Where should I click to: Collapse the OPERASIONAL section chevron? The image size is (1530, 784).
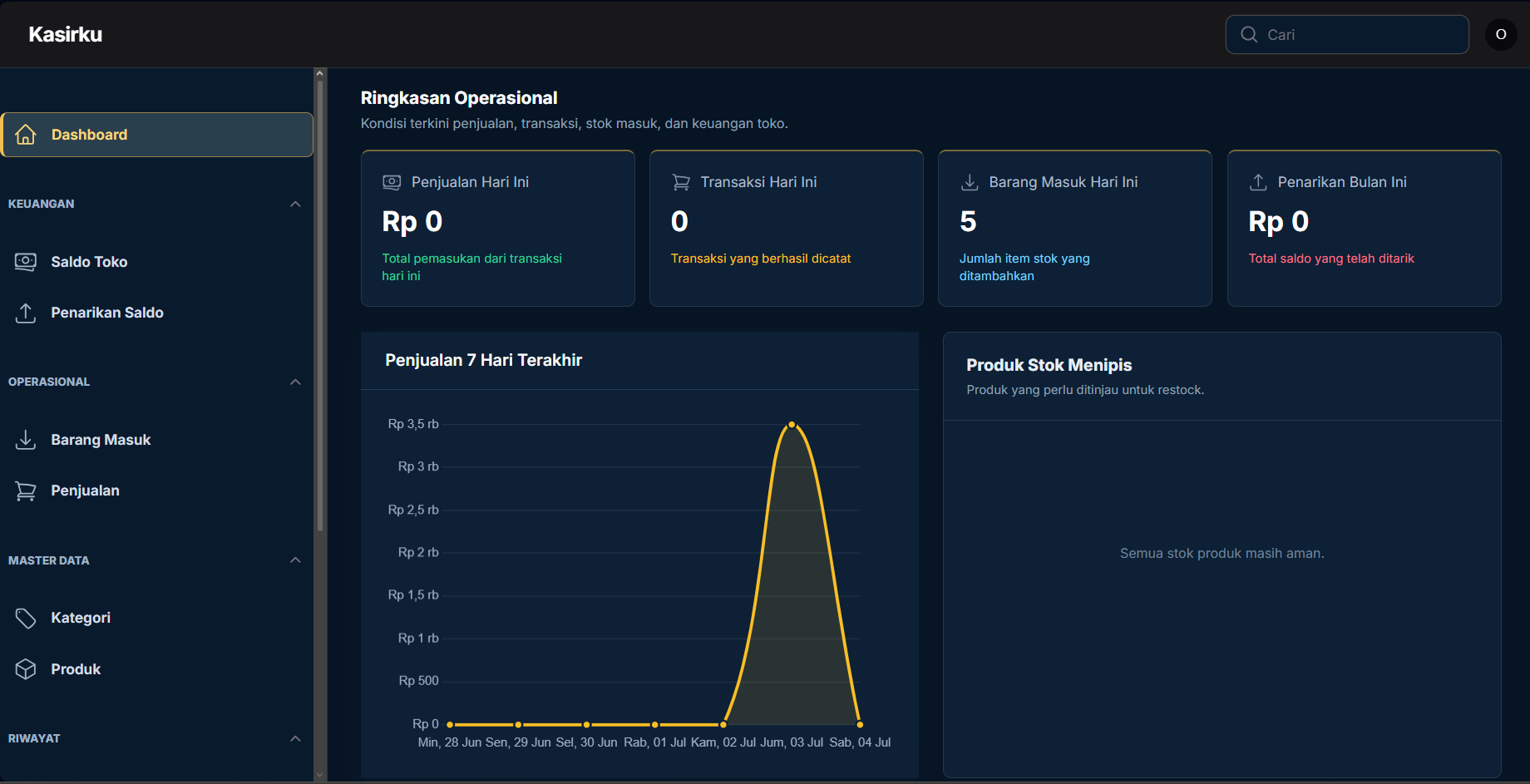click(295, 382)
